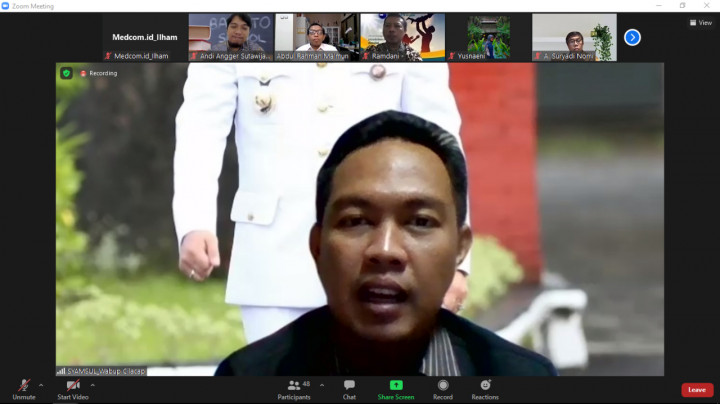This screenshot has height=404, width=720.
Task: Start Video camera
Action: point(72,387)
